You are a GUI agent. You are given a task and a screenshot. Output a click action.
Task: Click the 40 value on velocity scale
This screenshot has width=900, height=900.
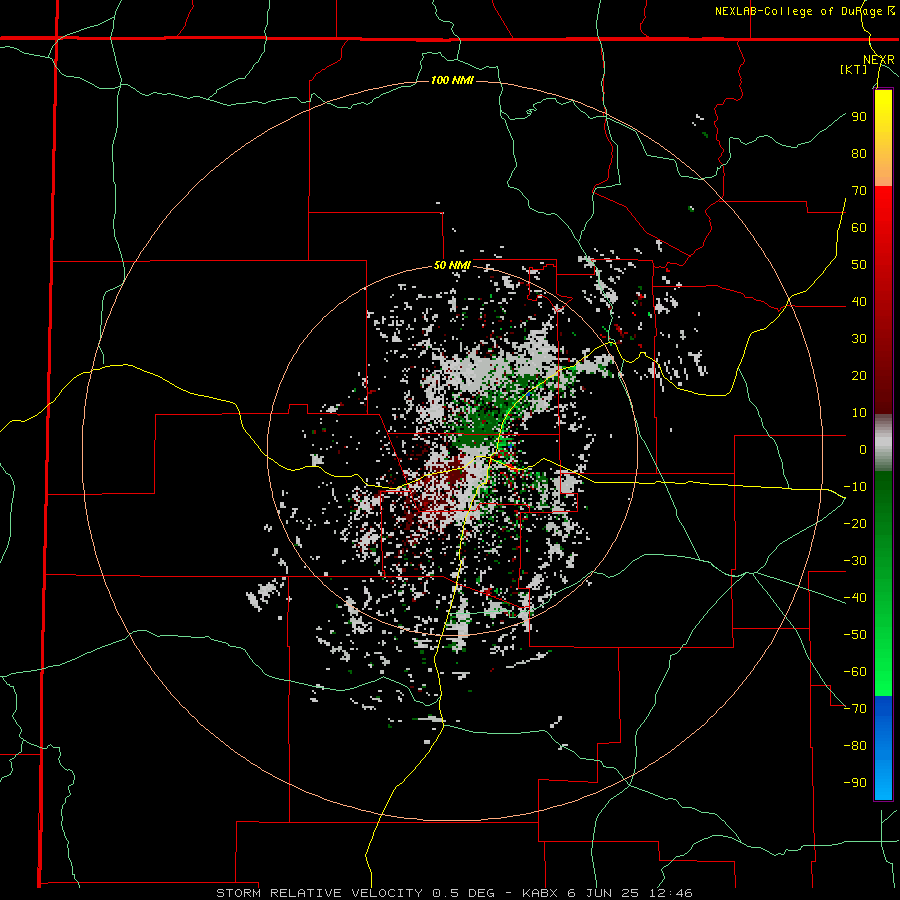click(859, 302)
